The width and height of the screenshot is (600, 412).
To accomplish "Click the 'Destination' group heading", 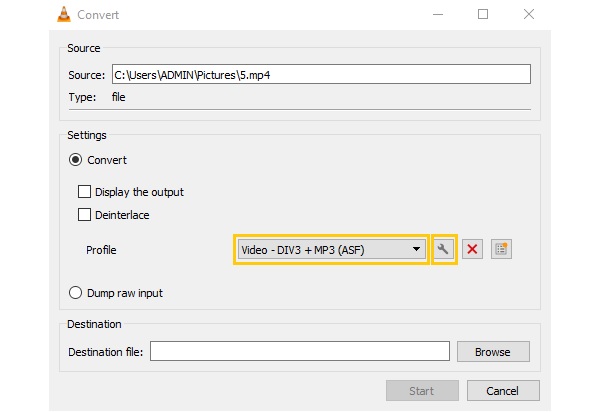I will (x=94, y=324).
